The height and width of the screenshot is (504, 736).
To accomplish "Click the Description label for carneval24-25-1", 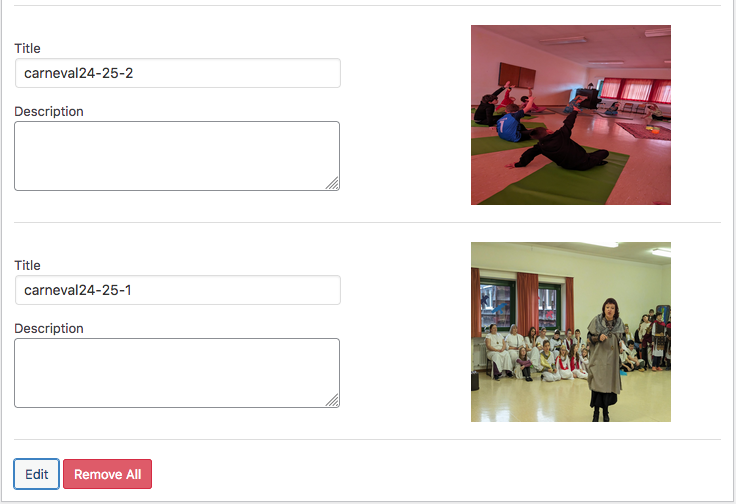I will 49,328.
